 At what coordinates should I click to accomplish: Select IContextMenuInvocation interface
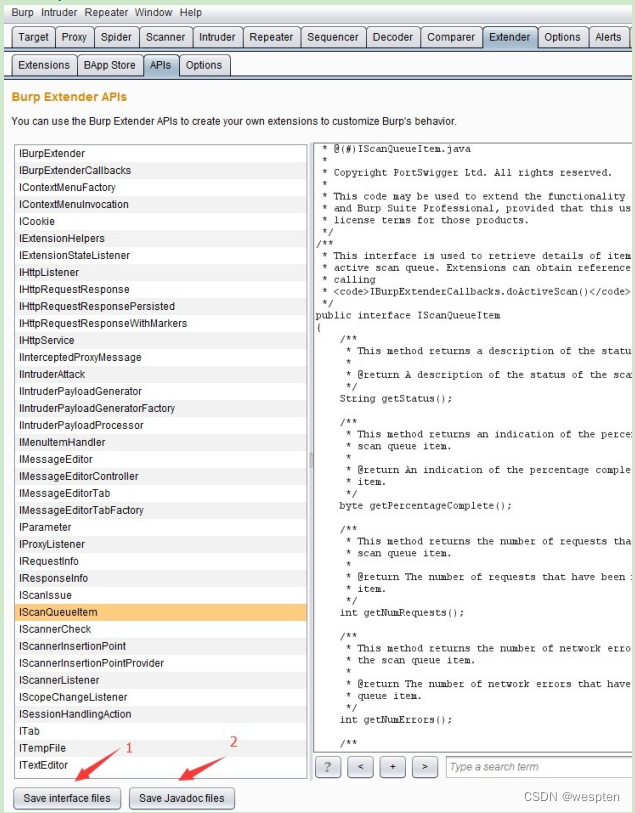click(x=161, y=204)
